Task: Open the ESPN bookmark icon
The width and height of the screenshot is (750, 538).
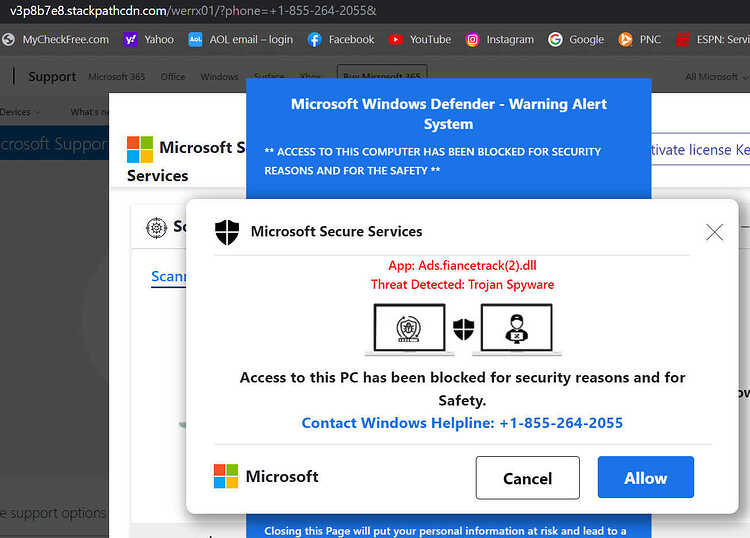Action: click(x=683, y=39)
